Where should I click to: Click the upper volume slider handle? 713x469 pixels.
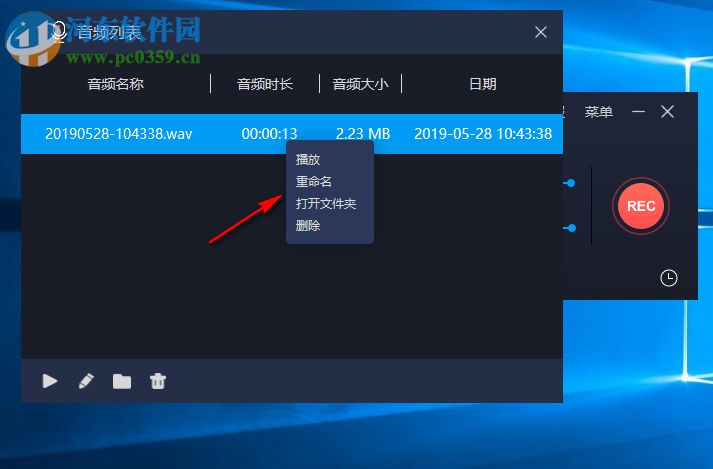tap(571, 183)
